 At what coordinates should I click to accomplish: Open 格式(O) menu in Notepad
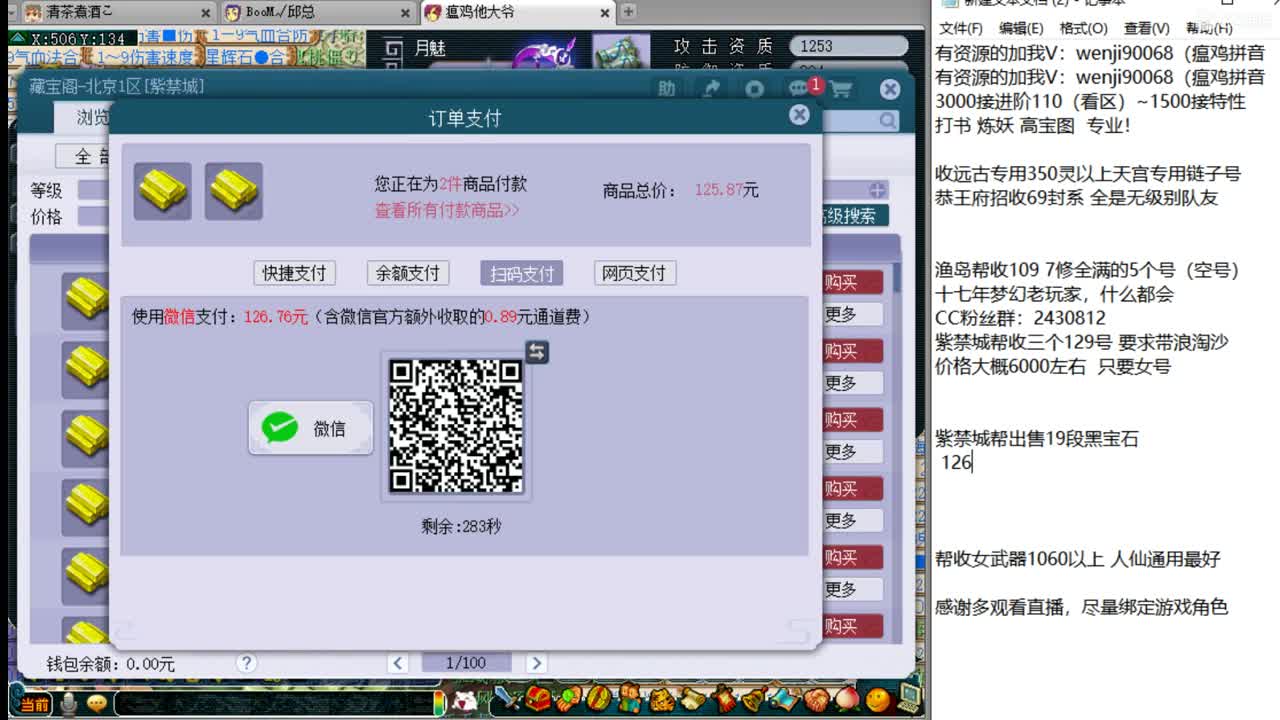(x=1083, y=28)
